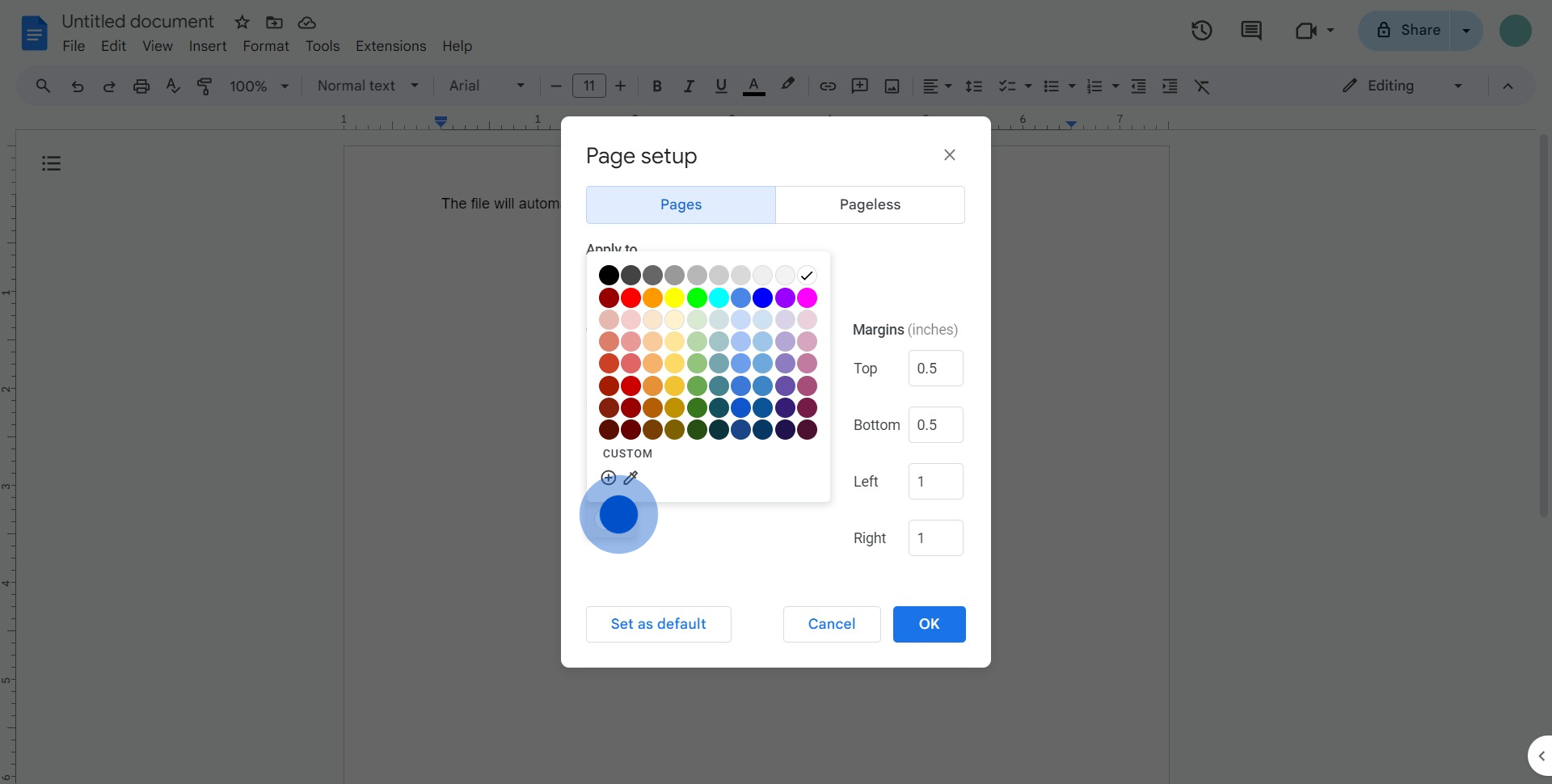Switch to the Pageless tab
Viewport: 1552px width, 784px height.
tap(870, 204)
